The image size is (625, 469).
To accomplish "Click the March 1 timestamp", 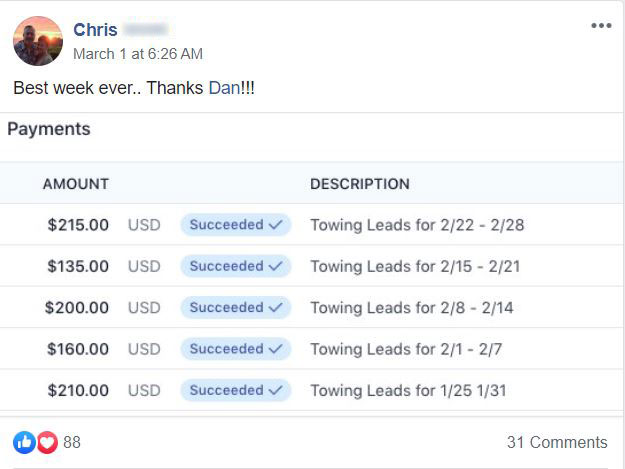I will (x=138, y=54).
